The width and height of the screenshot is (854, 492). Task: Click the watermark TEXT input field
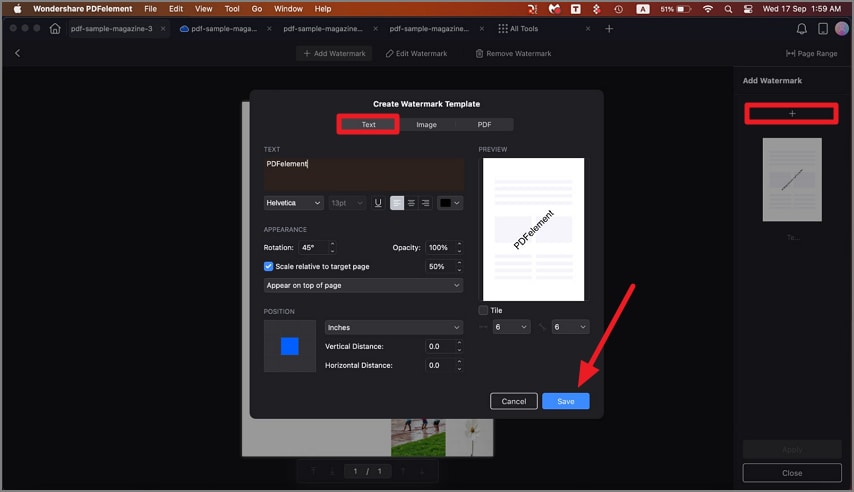[364, 173]
